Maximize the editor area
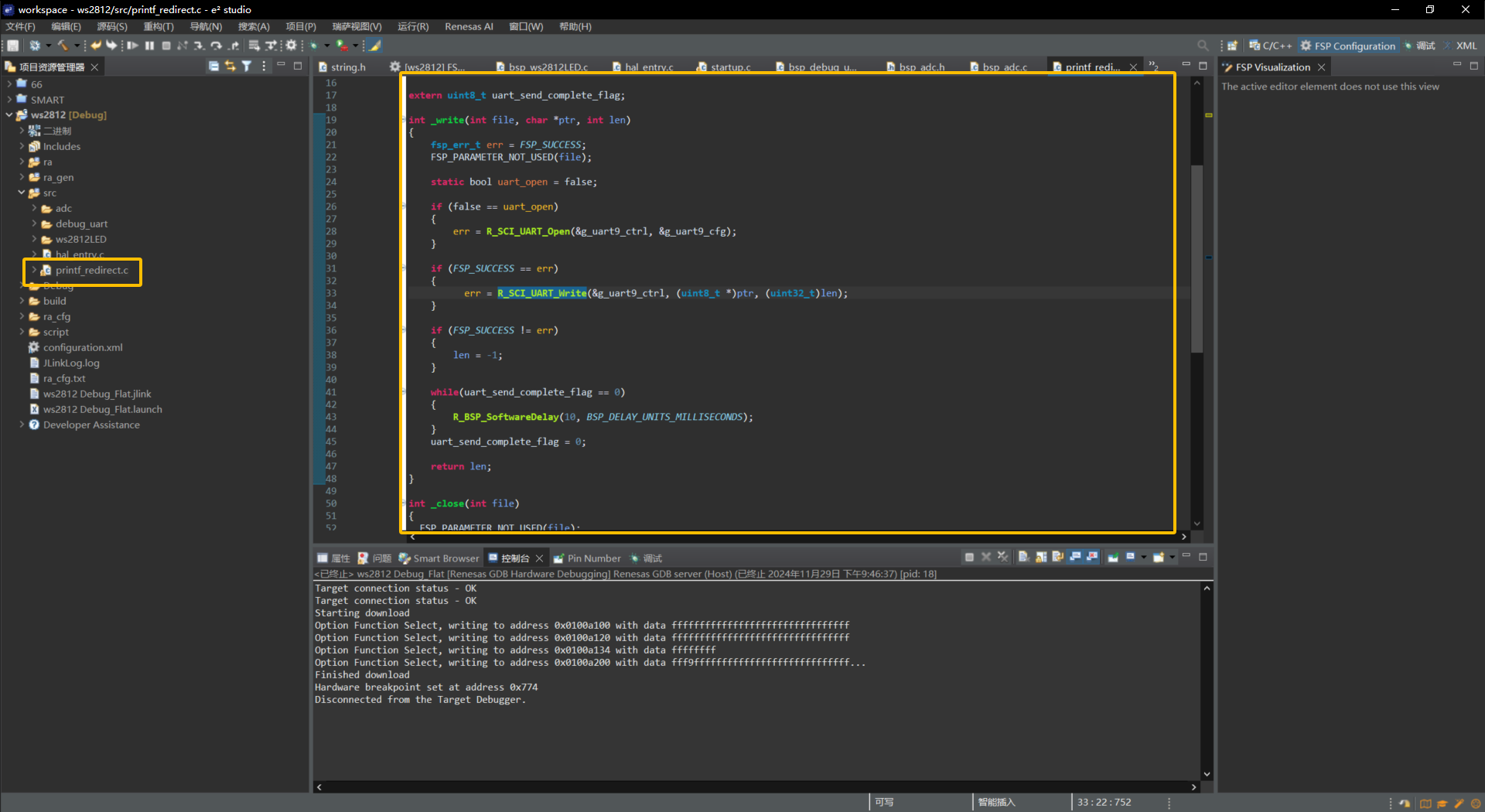Screen dimensions: 1485x812 click(x=1203, y=67)
